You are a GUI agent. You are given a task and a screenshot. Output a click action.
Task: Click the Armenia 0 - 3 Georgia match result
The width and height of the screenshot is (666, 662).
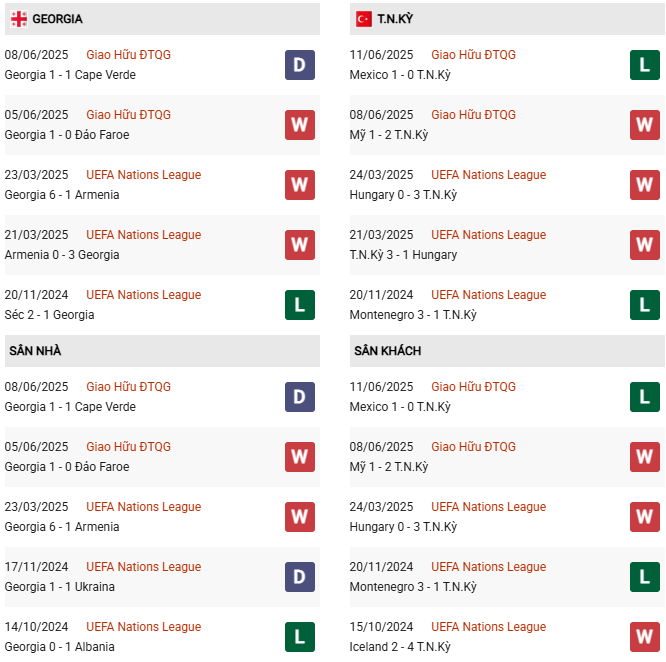[x=62, y=255]
